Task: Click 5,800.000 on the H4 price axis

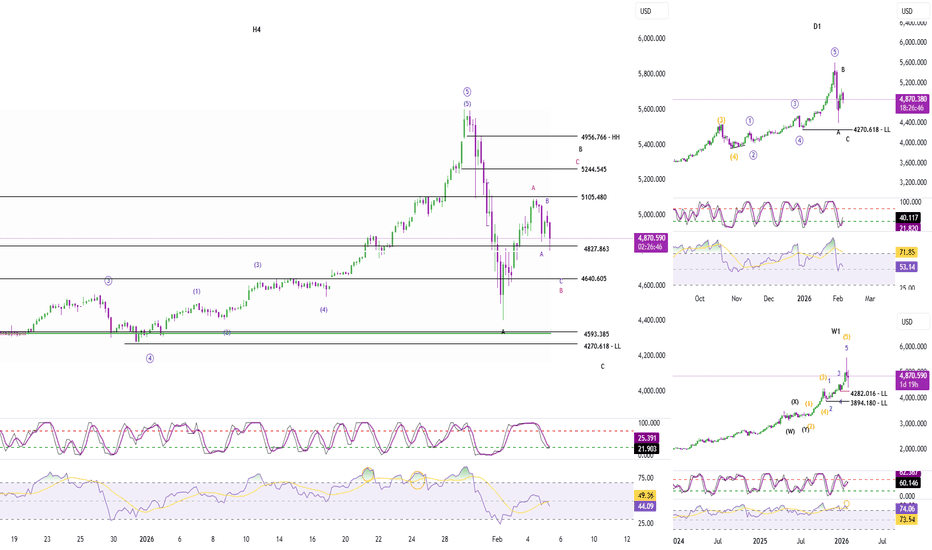Action: 651,74
